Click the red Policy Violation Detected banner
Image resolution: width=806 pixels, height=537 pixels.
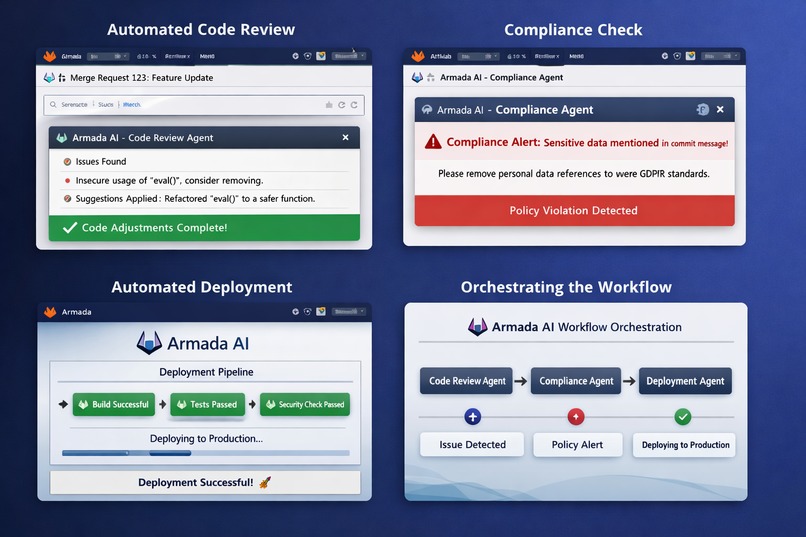point(574,210)
